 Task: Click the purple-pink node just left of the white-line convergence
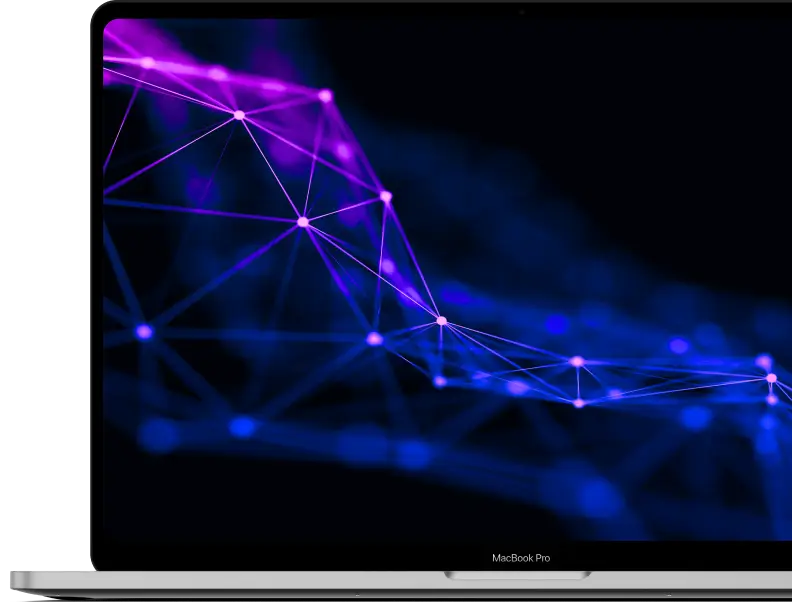click(374, 339)
